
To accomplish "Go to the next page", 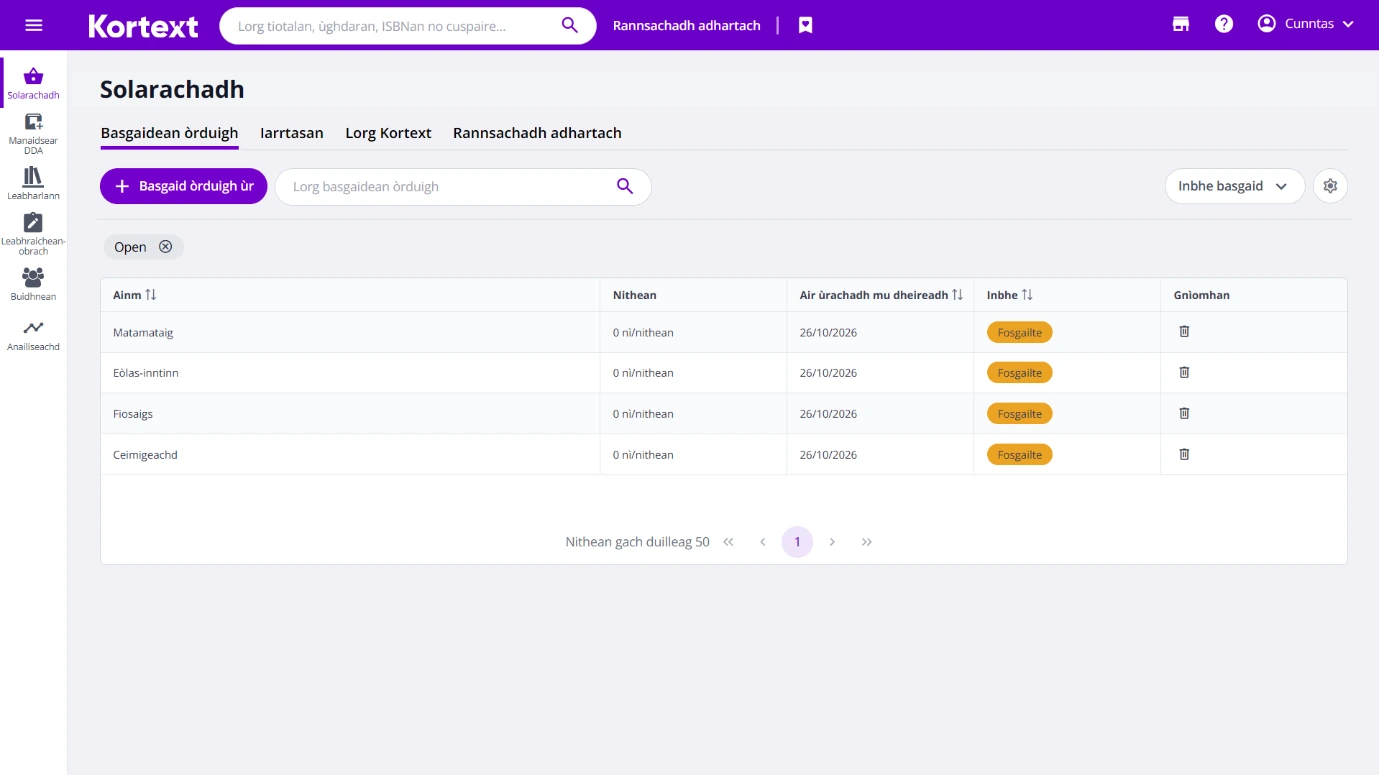I will point(832,542).
